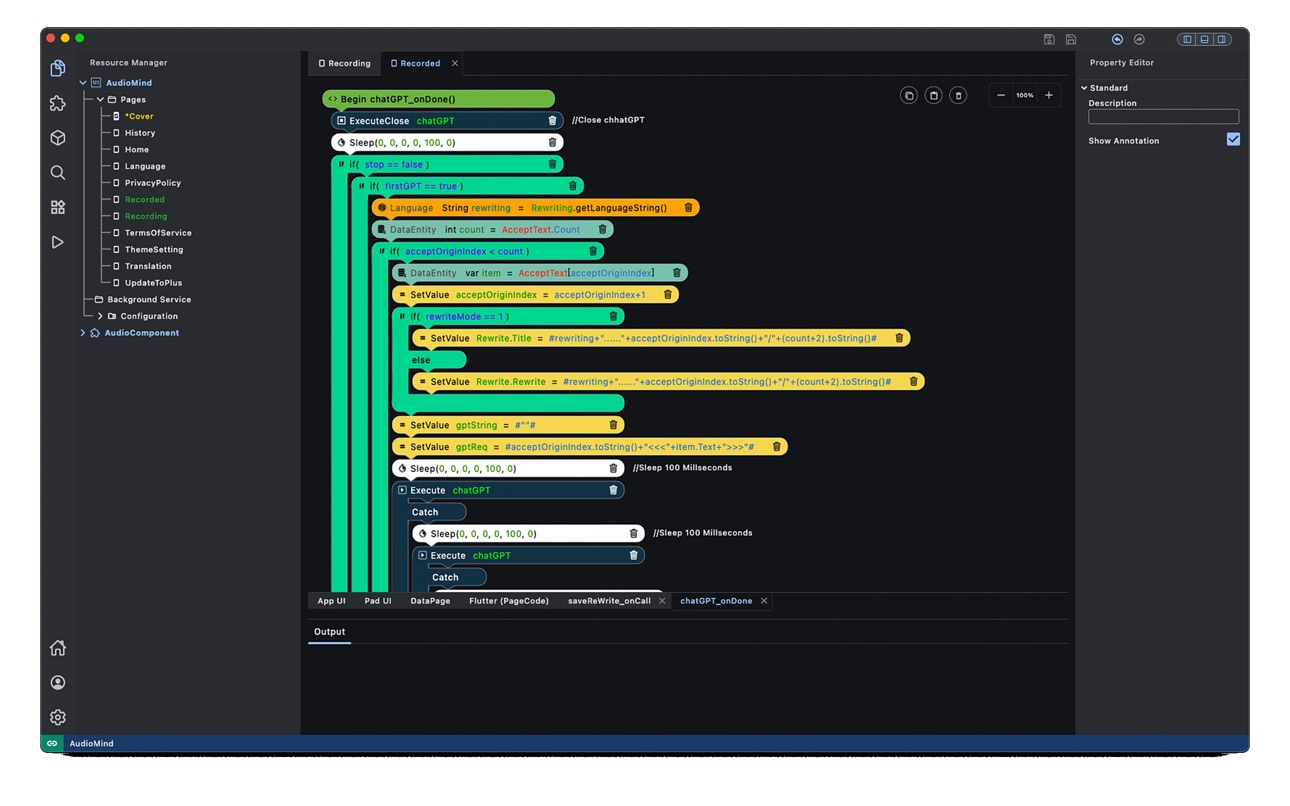Click the 100% zoom level indicator
The width and height of the screenshot is (1290, 806).
(x=1025, y=96)
